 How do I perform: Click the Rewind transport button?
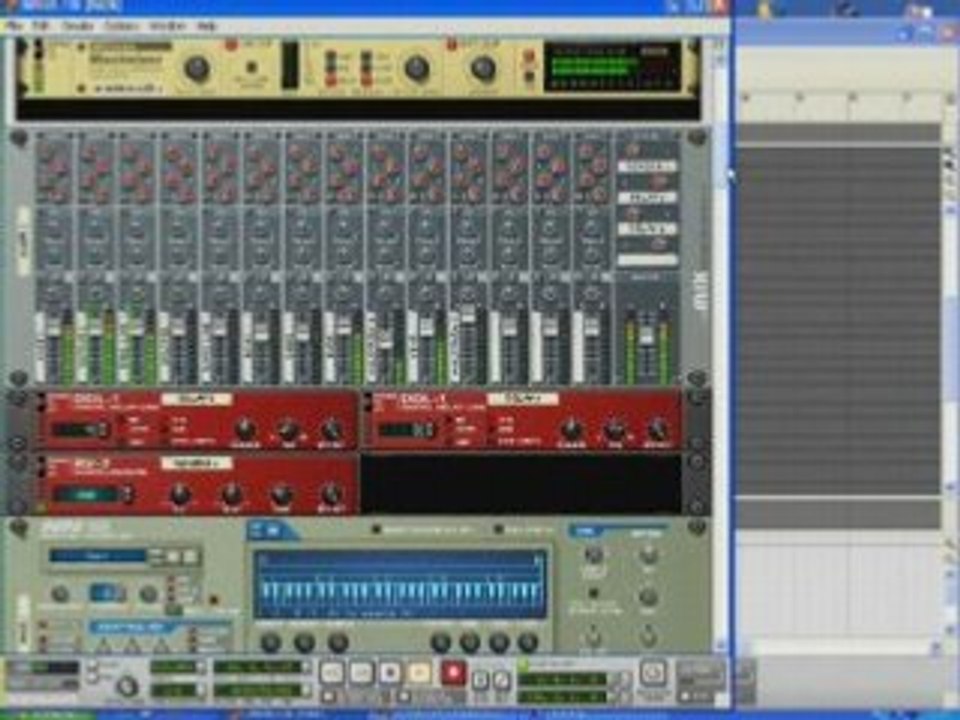tap(332, 673)
